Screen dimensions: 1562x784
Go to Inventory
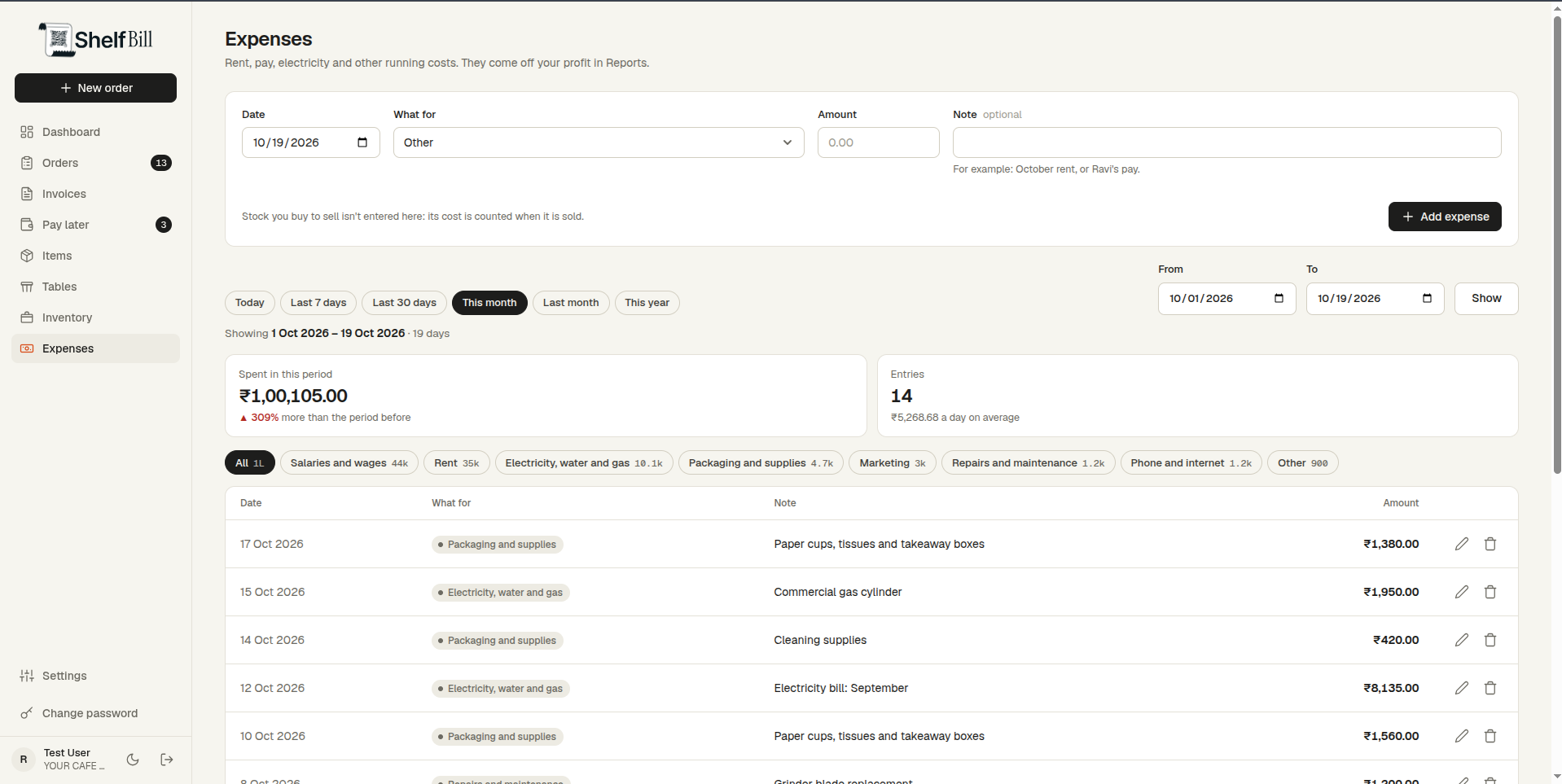[95, 318]
